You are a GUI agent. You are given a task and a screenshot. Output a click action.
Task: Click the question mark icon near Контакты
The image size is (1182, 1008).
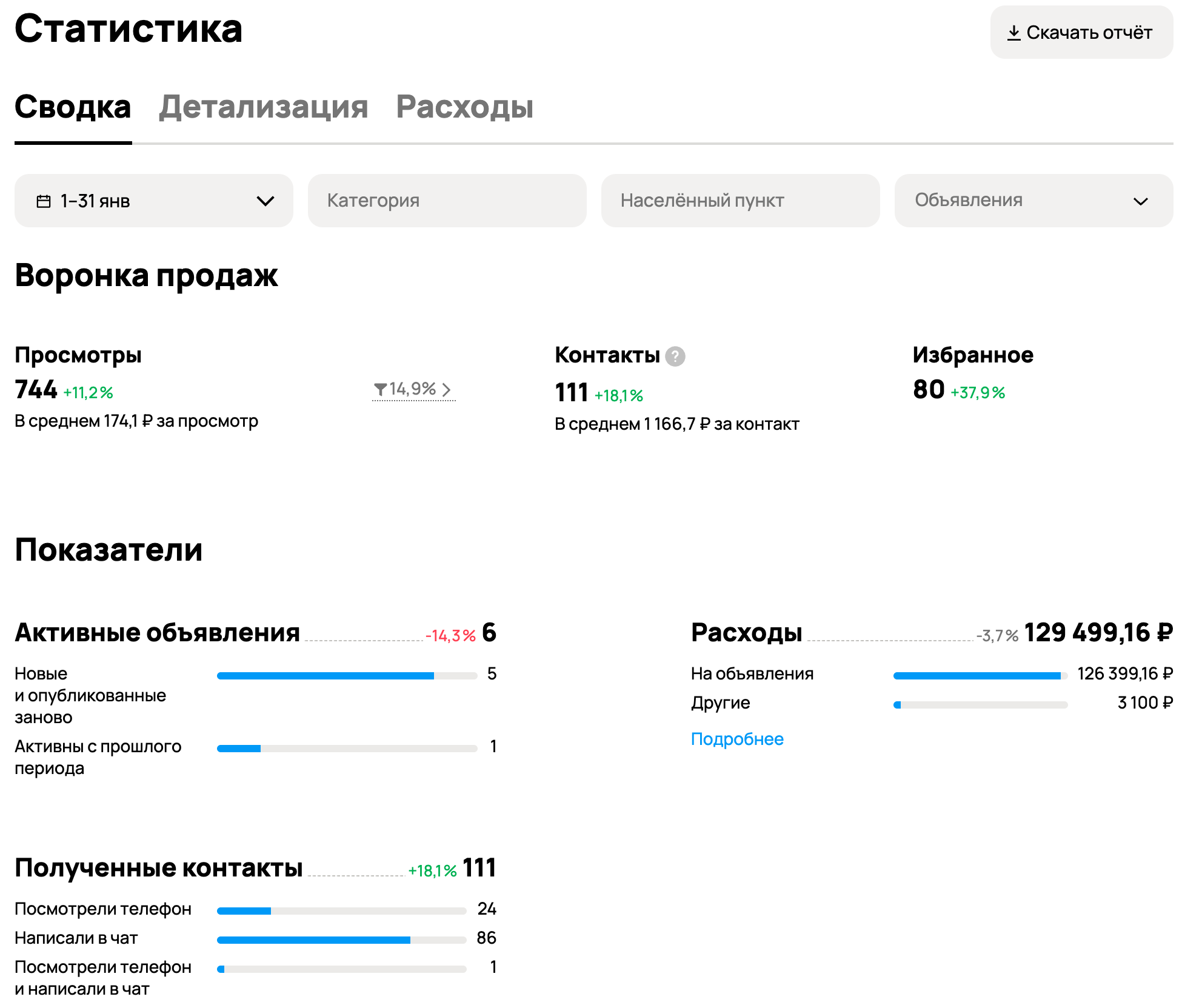coord(675,356)
